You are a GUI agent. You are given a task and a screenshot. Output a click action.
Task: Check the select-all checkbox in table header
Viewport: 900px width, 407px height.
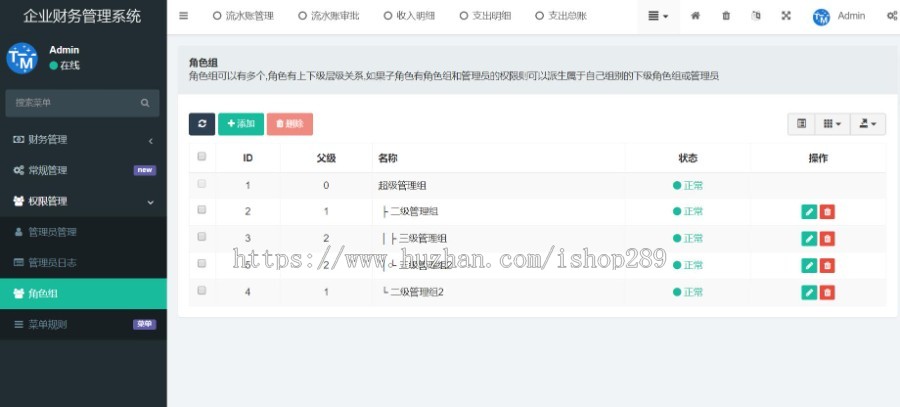(x=201, y=156)
